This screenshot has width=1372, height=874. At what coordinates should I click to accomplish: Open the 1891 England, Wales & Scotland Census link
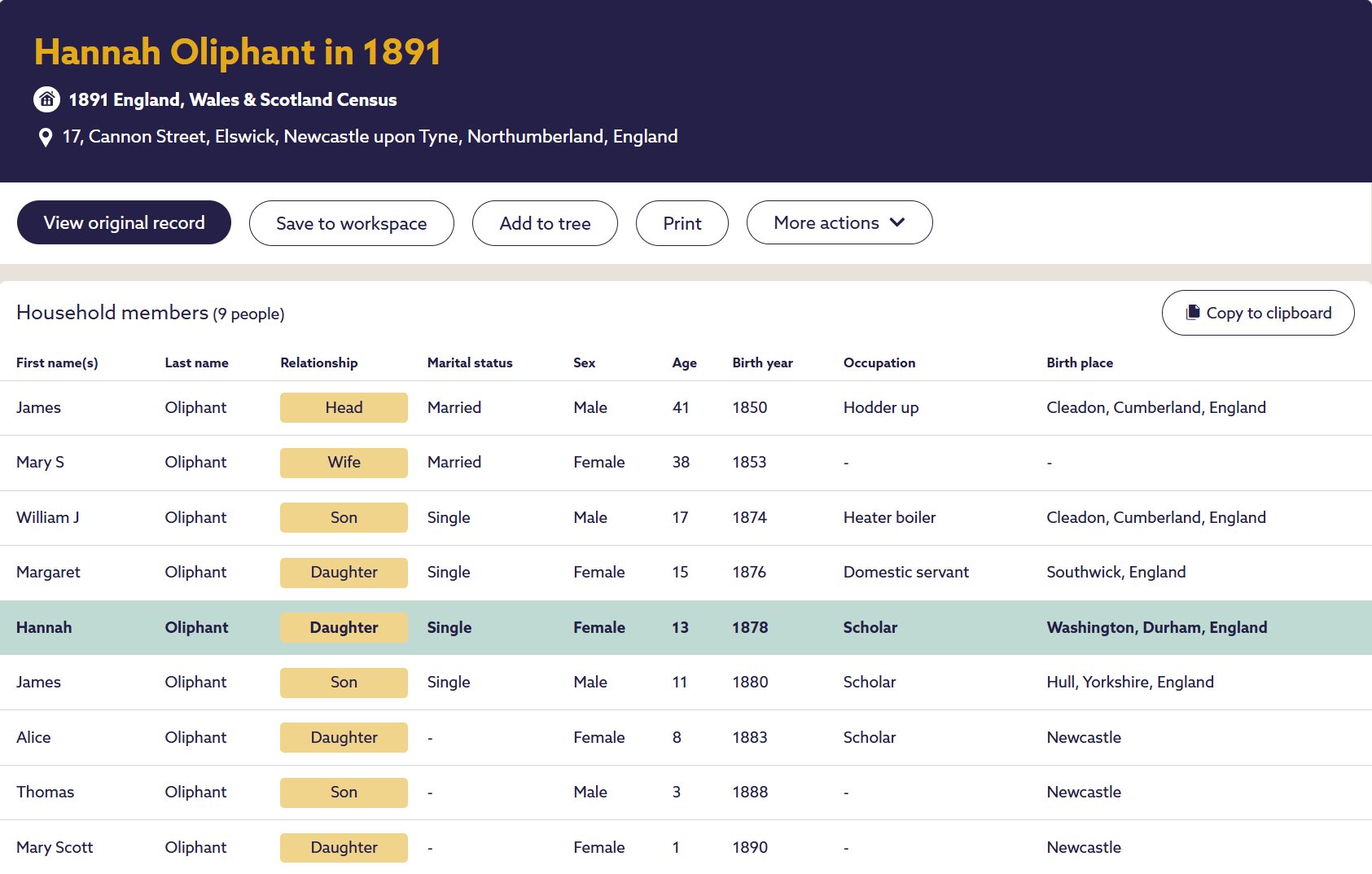coord(233,99)
